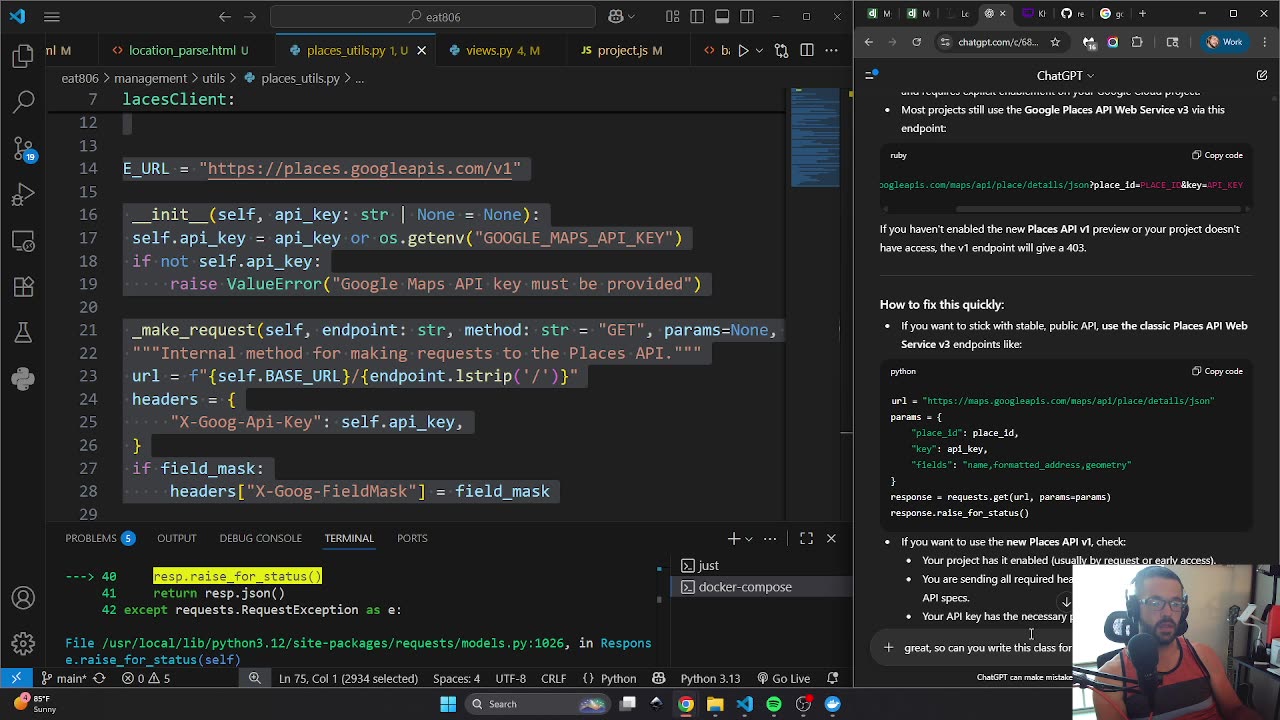Viewport: 1280px width, 720px height.
Task: Click the eat806 breadcrumb
Action: click(80, 78)
